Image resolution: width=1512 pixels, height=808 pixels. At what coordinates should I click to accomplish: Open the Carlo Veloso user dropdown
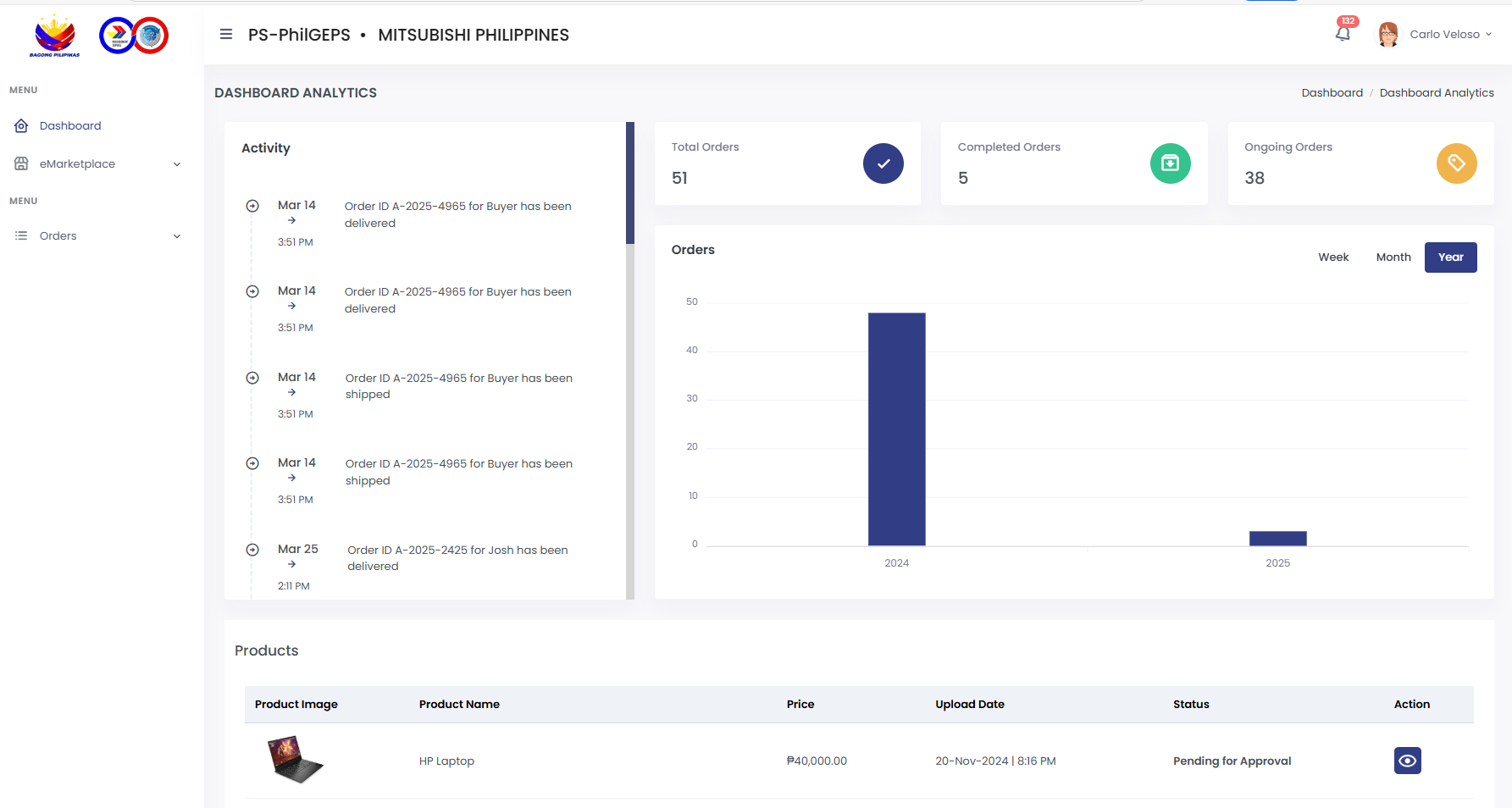point(1450,35)
